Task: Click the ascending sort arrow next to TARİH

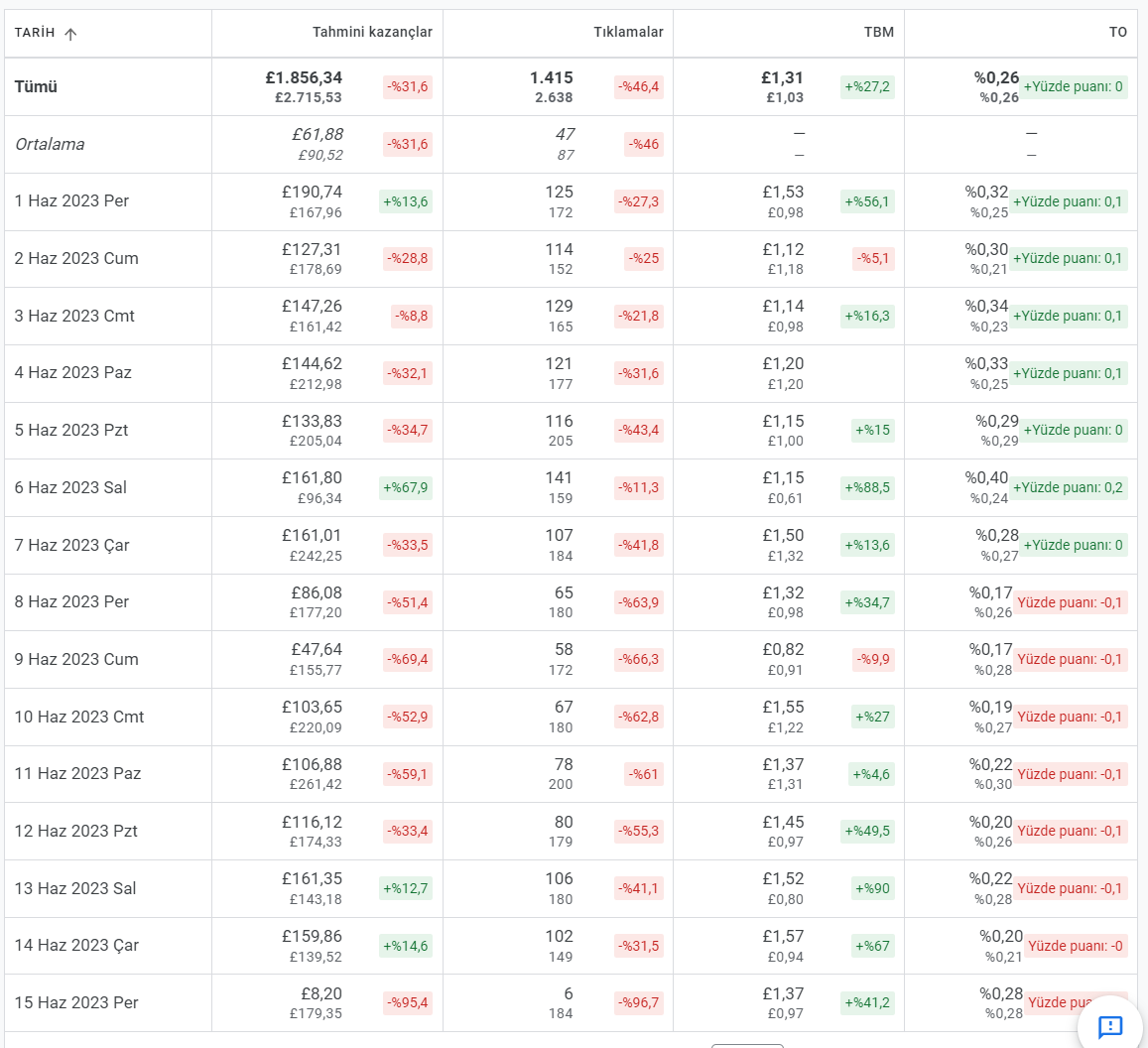Action: pos(70,33)
